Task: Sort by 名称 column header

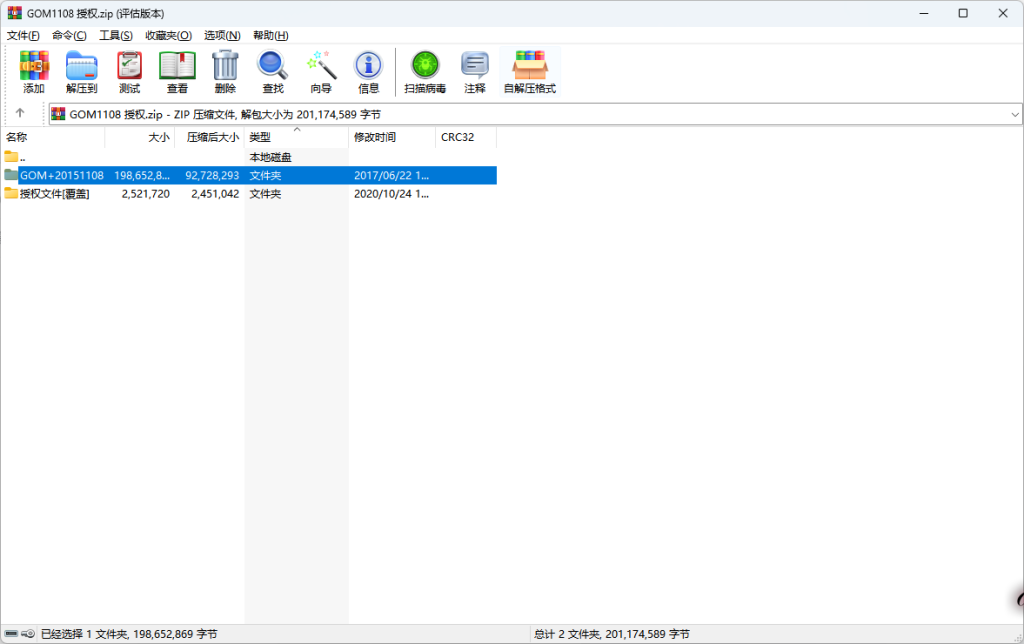Action: coord(52,137)
